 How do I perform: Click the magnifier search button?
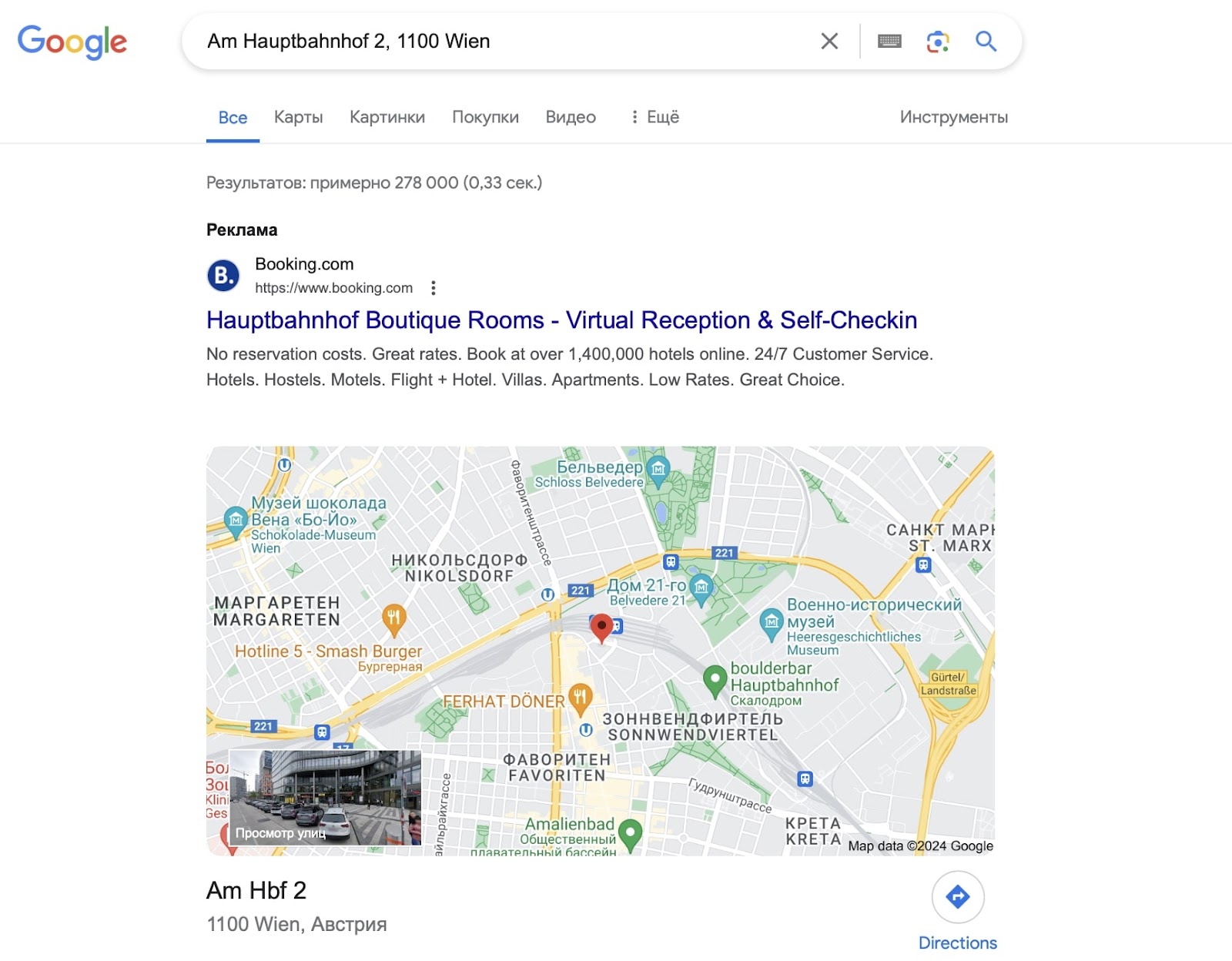(x=986, y=42)
